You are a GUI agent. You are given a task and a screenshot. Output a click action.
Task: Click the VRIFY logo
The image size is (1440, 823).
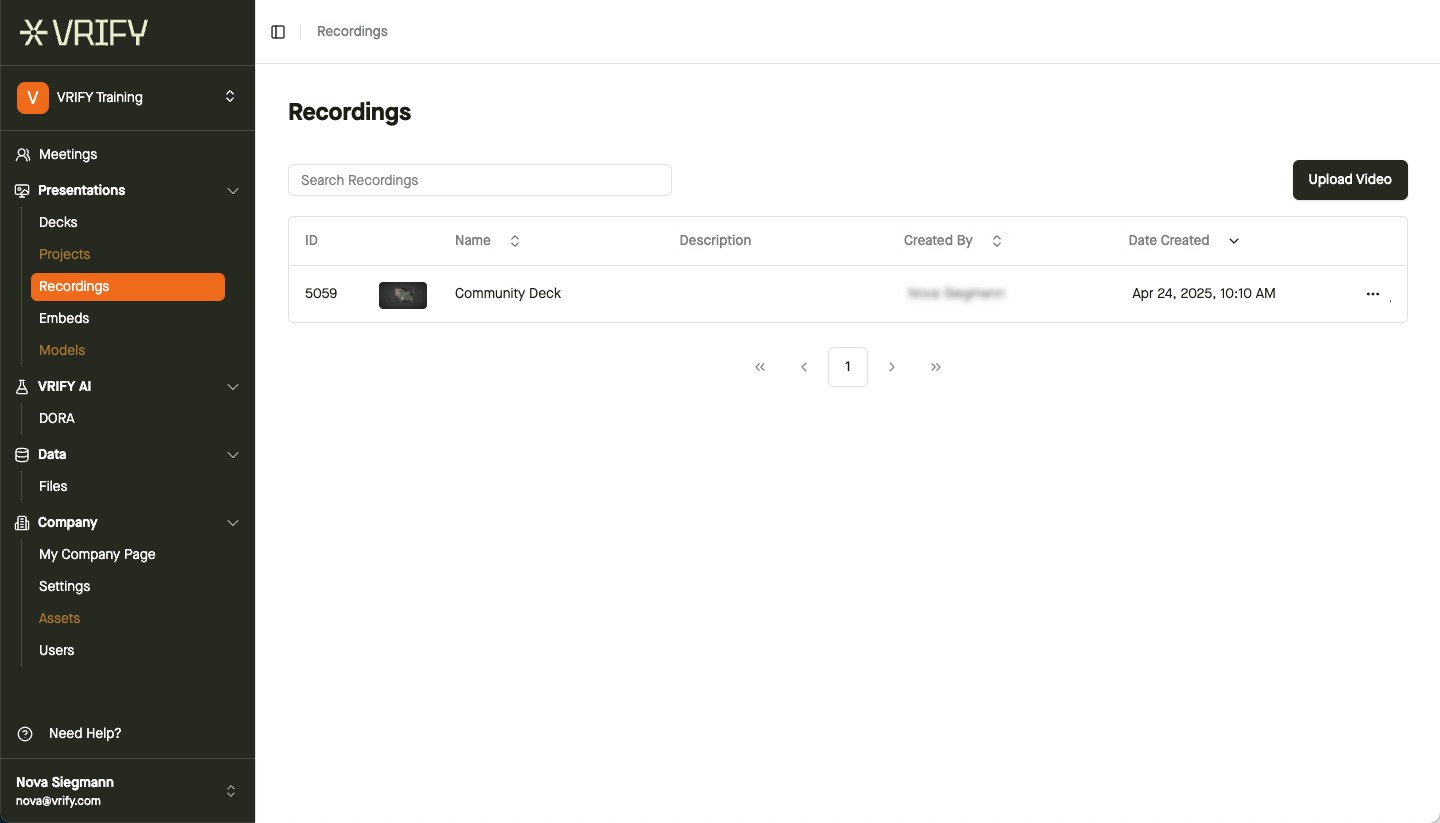pyautogui.click(x=84, y=33)
